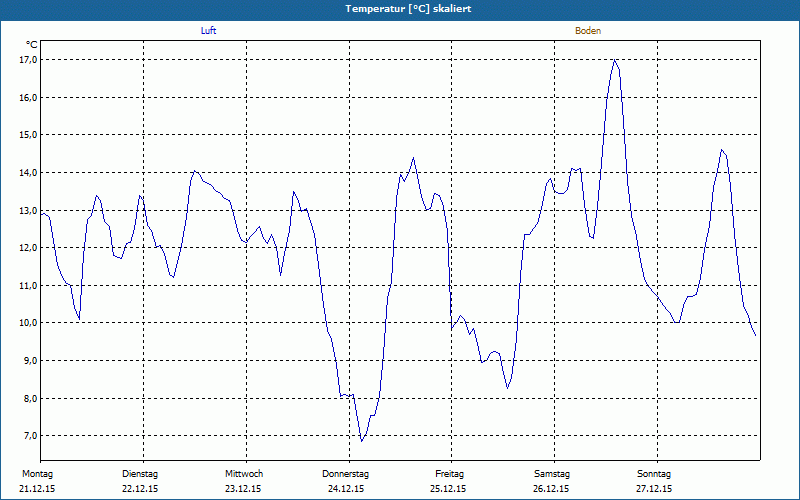Click the date '27.12.15'
The height and width of the screenshot is (500, 800).
654,489
